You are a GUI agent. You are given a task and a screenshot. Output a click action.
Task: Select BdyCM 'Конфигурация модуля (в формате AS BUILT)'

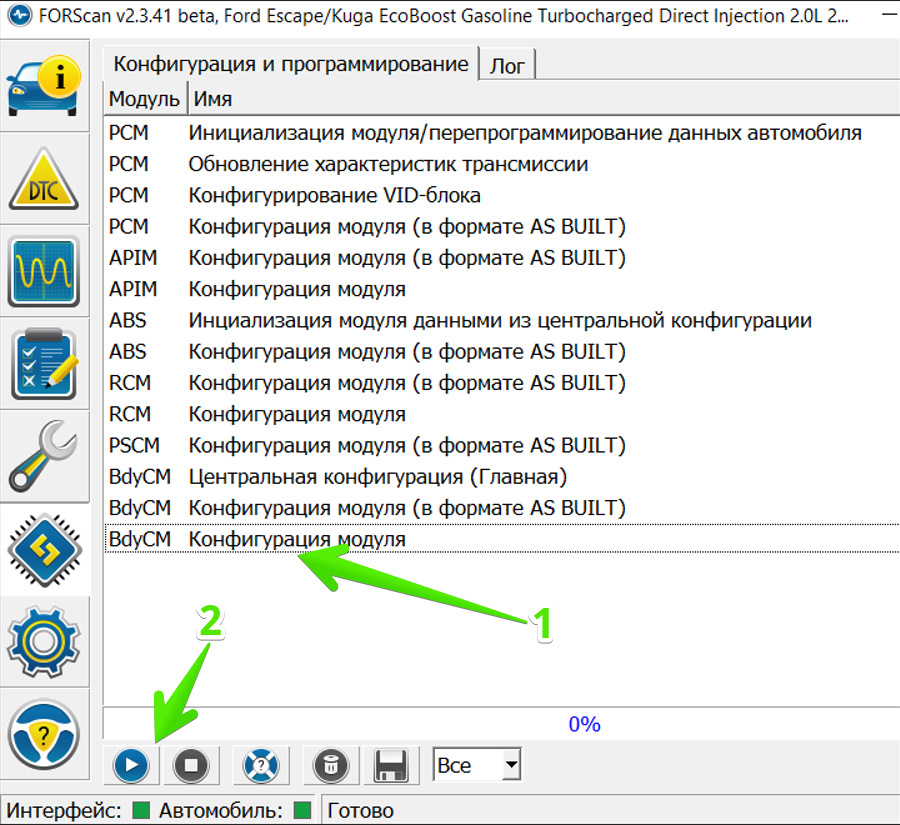(x=502, y=508)
